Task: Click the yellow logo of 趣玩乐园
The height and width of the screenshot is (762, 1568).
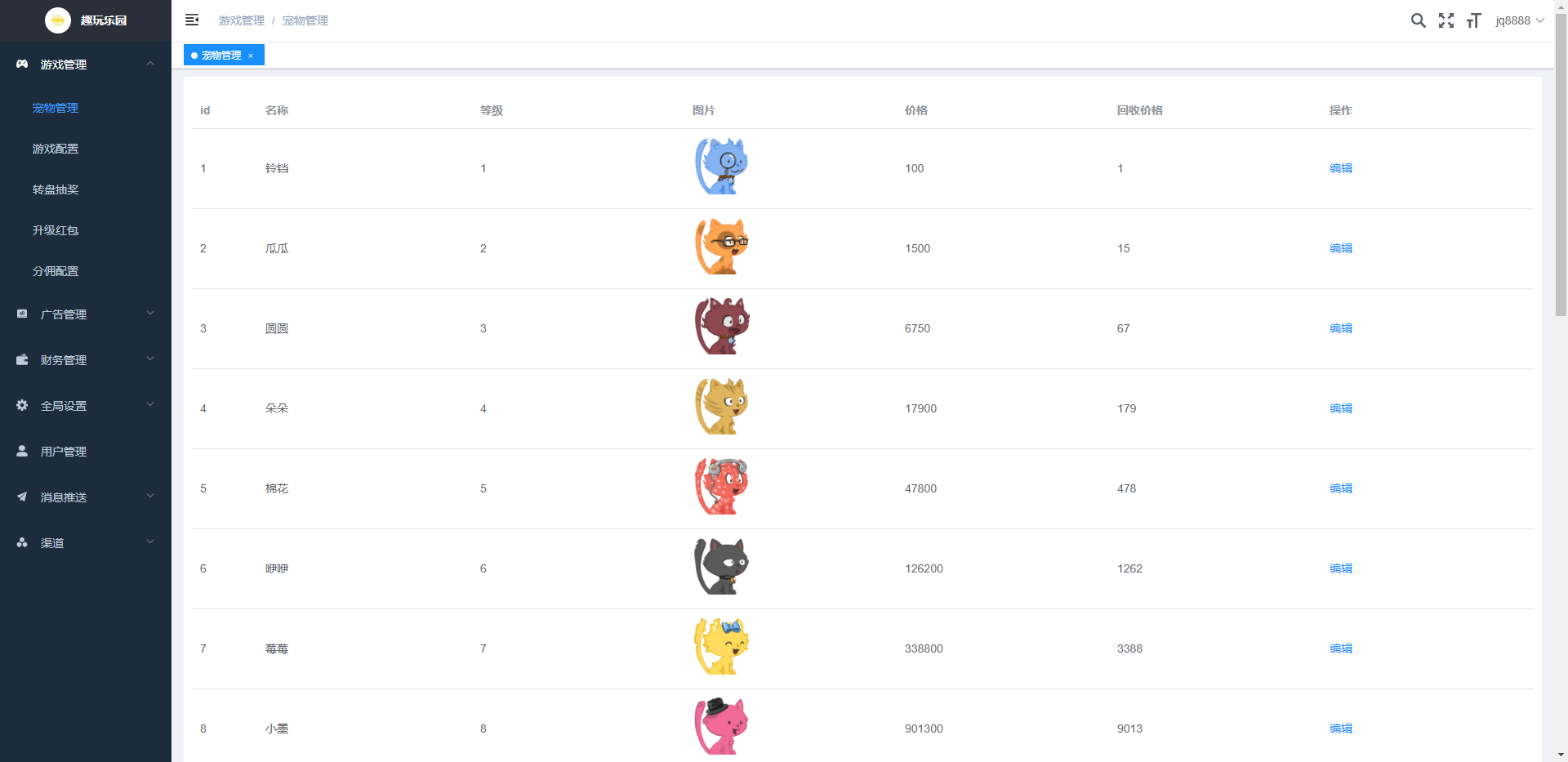Action: (x=58, y=20)
